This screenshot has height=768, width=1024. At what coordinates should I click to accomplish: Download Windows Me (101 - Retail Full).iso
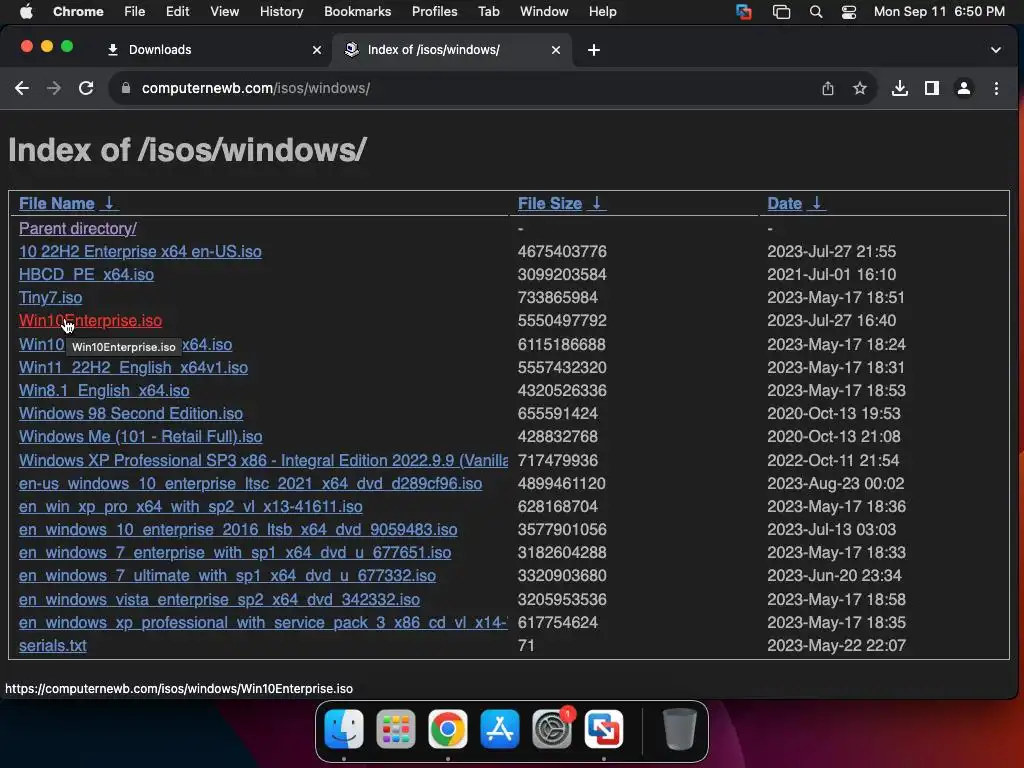coord(140,436)
